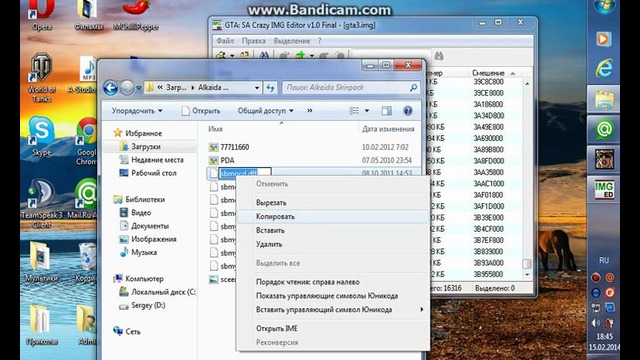Click the Windows Explorer folder taskbar icon
The image size is (640, 360).
point(604,99)
